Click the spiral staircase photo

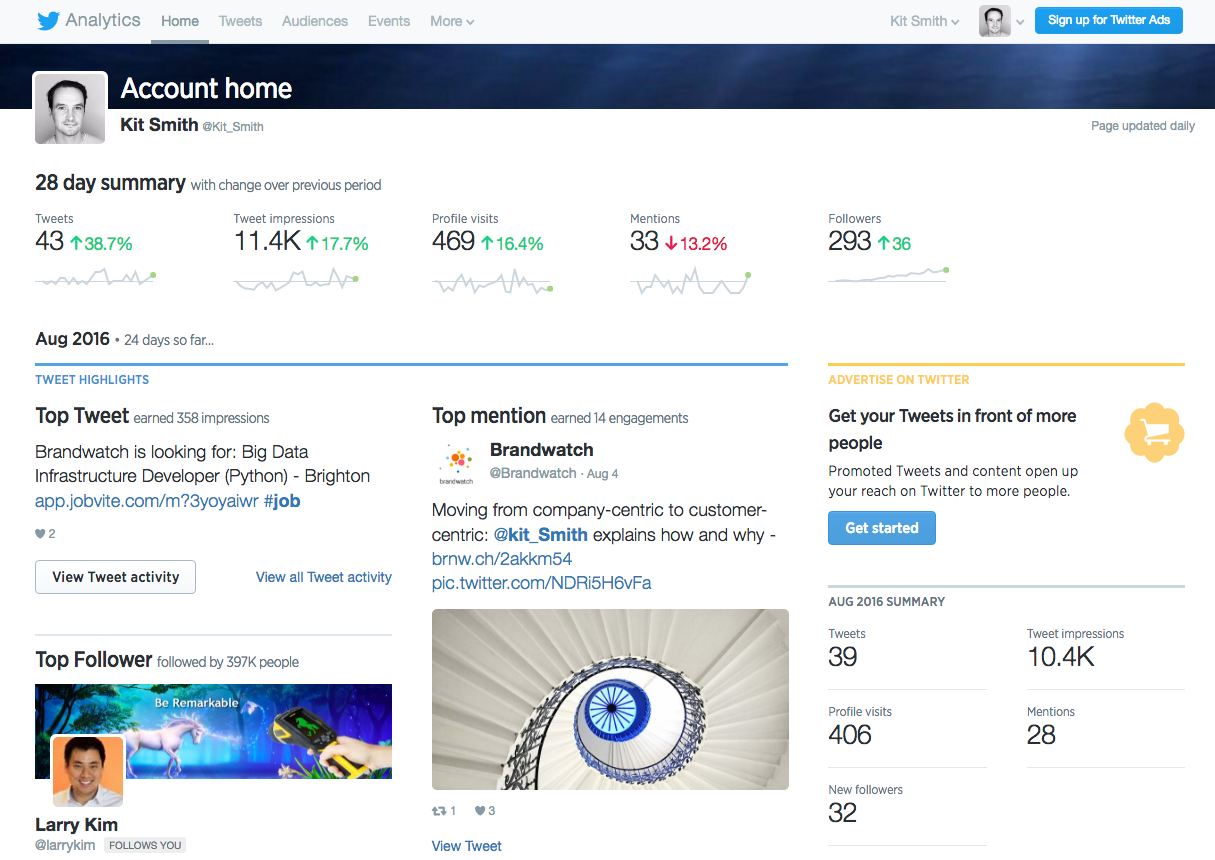610,698
